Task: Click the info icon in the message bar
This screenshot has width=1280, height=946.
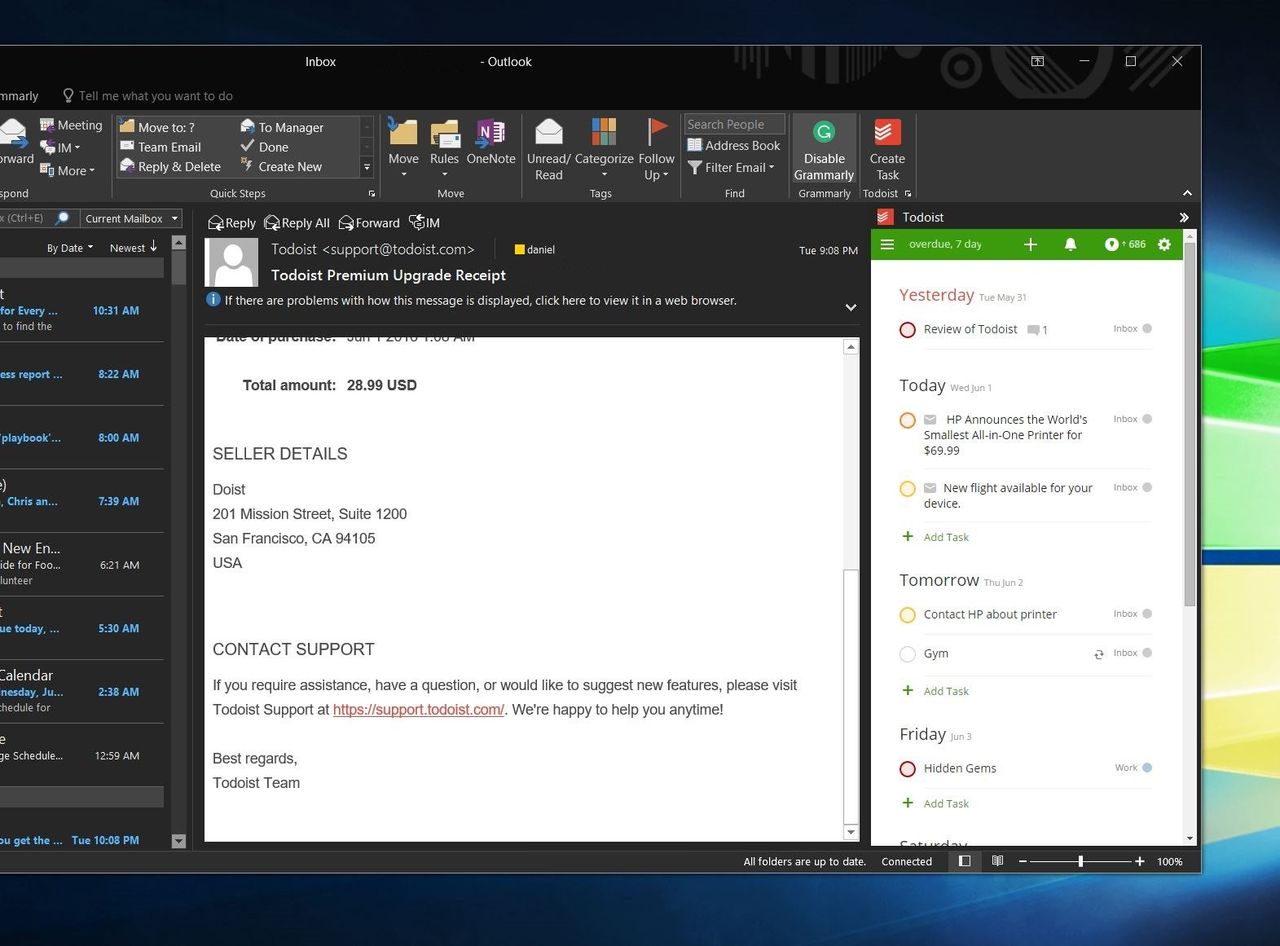Action: [x=213, y=299]
